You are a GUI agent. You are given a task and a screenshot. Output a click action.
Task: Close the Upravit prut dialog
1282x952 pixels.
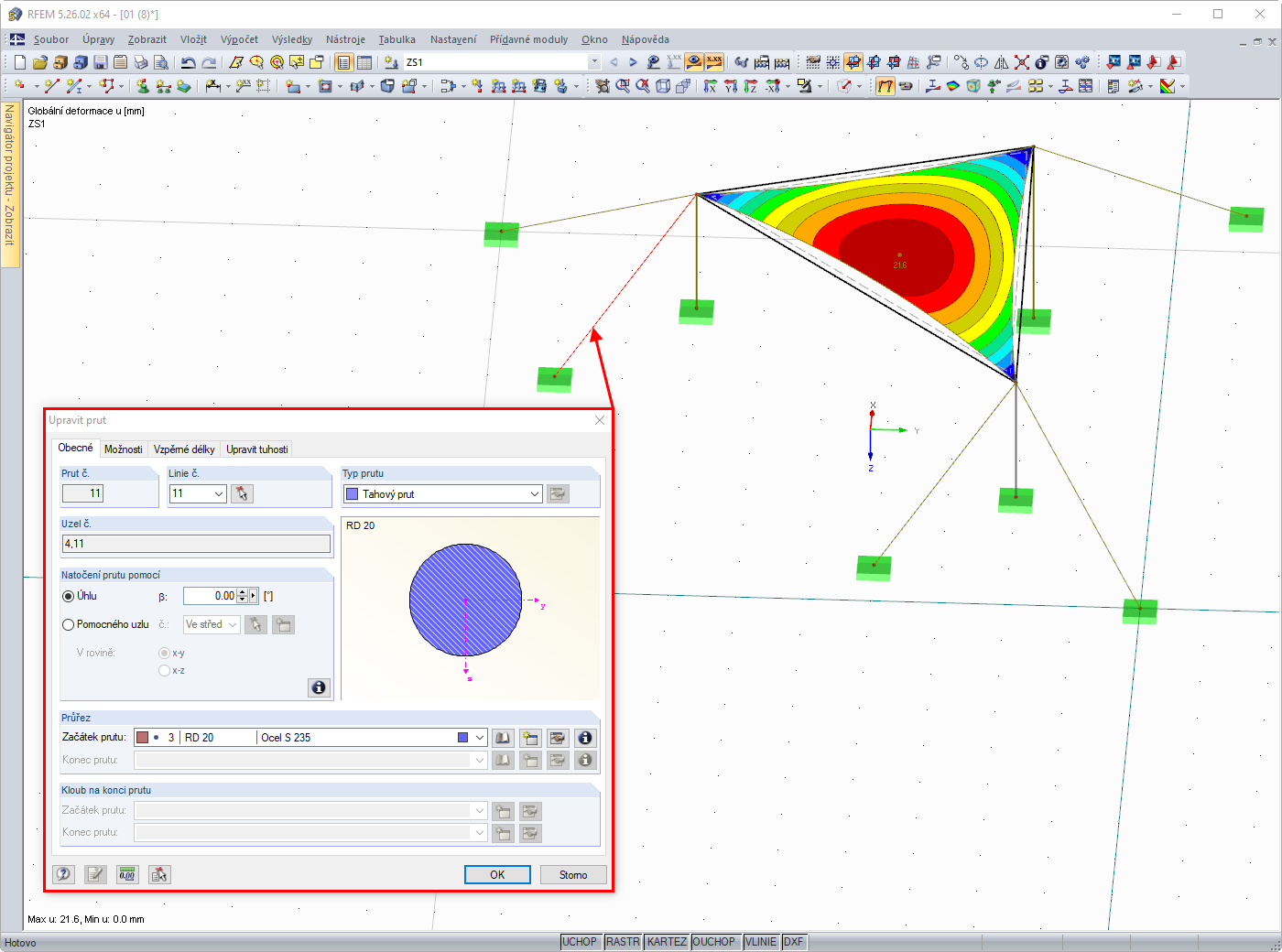(x=600, y=420)
